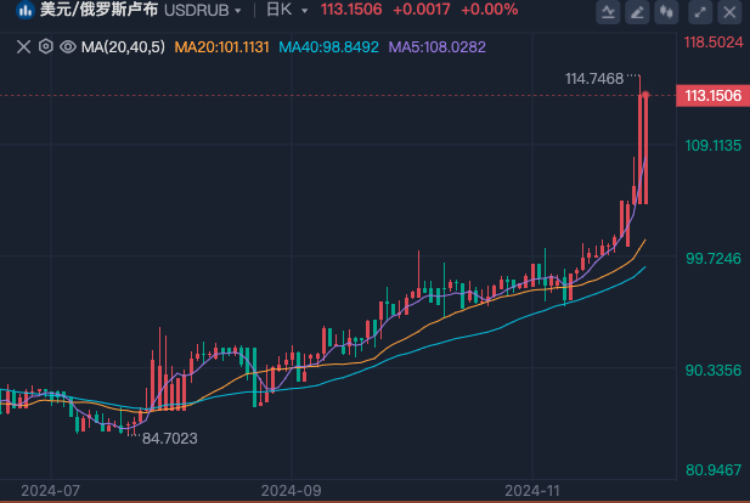Expand the USDRUB symbol dropdown

click(x=202, y=10)
